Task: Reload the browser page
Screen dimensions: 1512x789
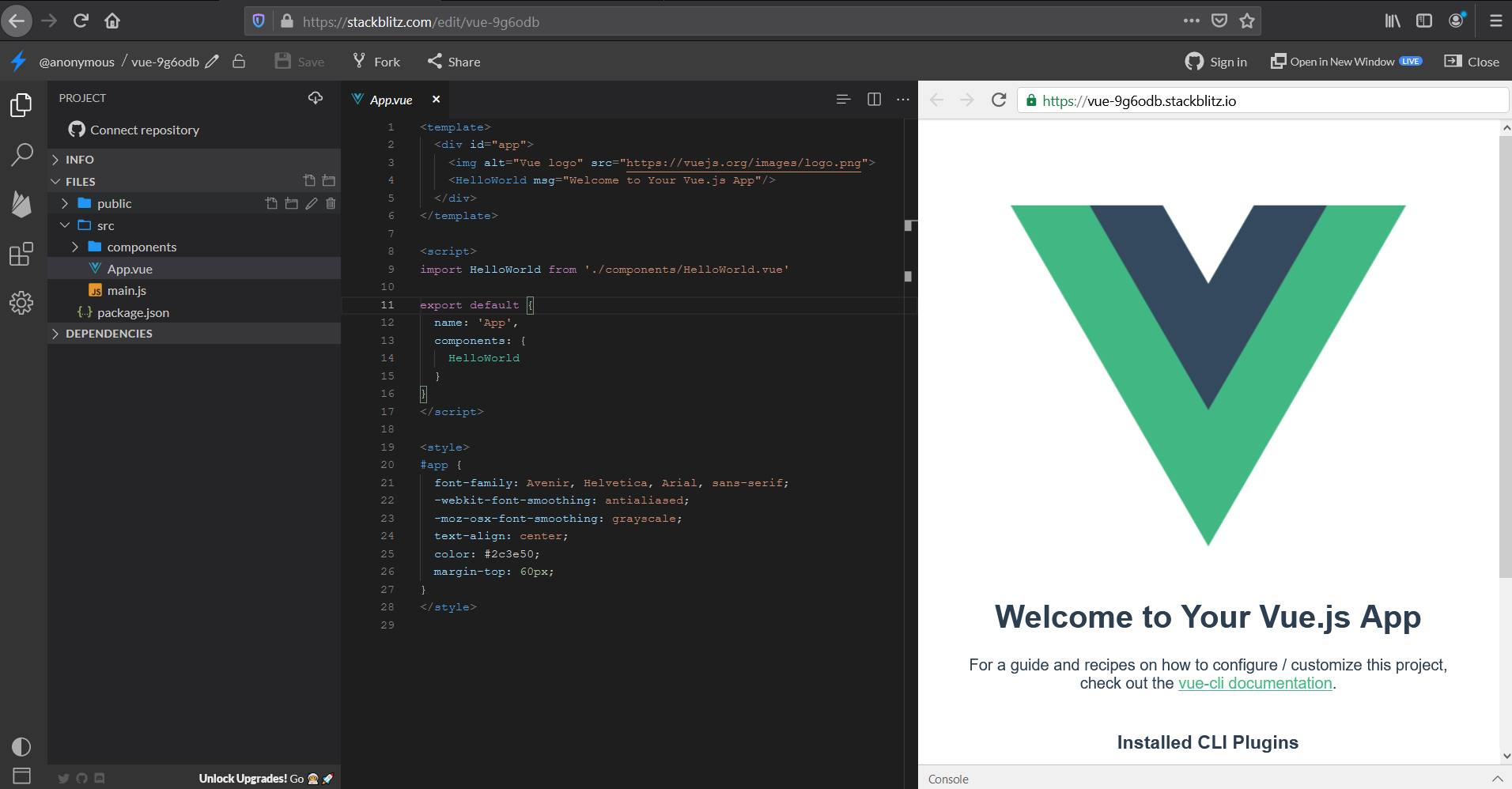Action: pos(81,21)
